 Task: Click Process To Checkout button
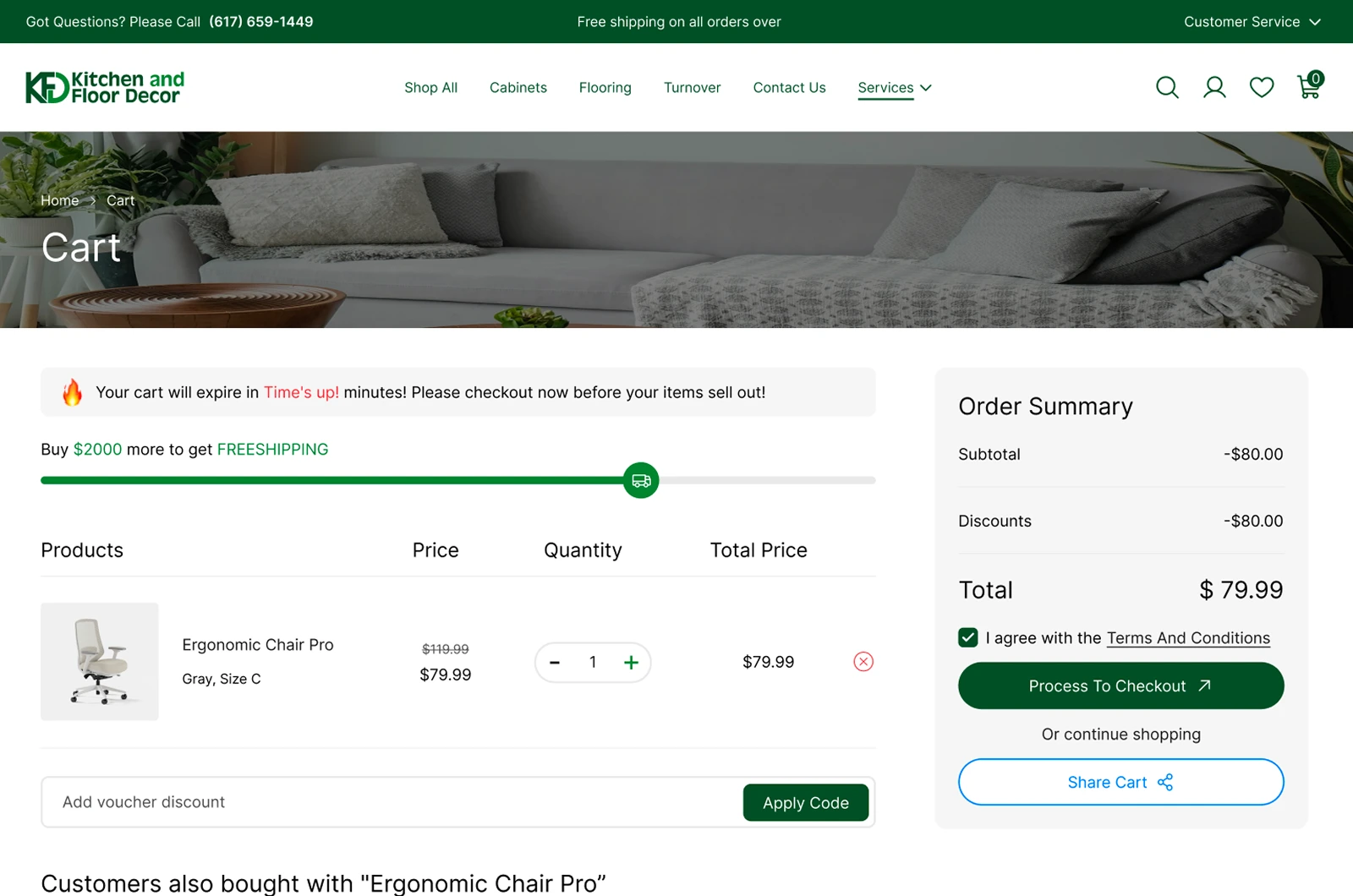(1121, 686)
